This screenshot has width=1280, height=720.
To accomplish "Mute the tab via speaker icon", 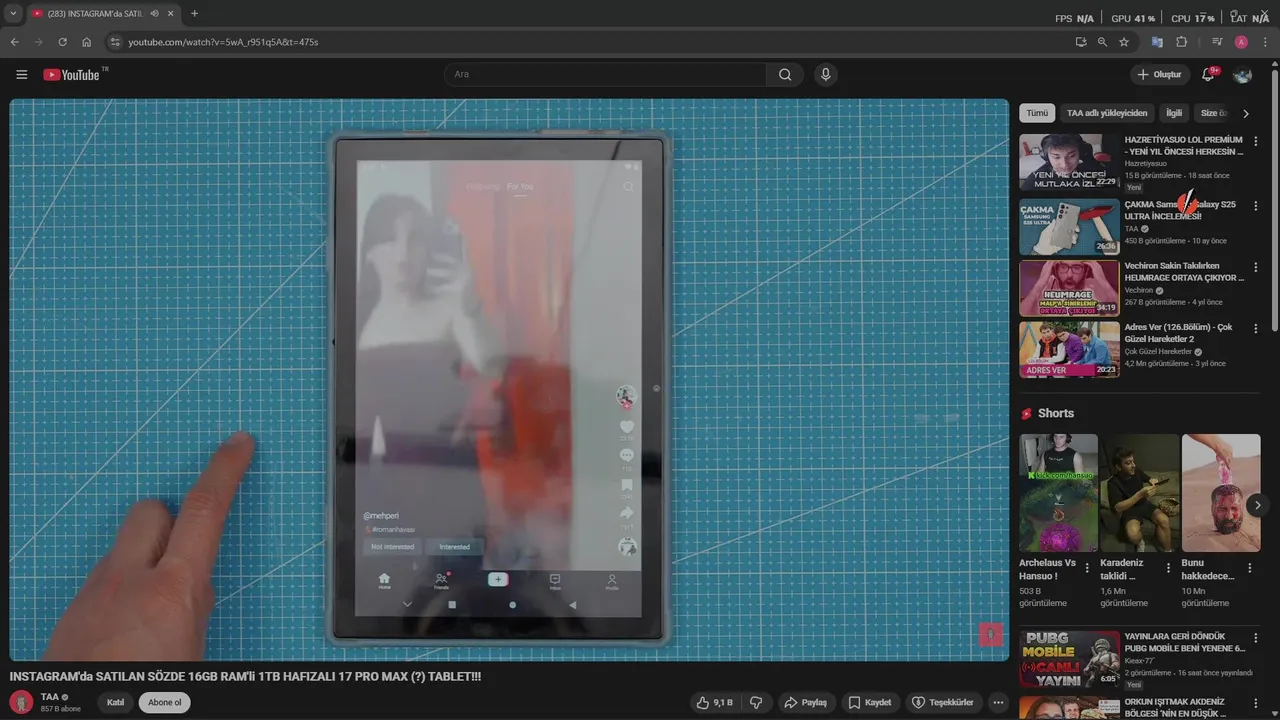I will (x=154, y=14).
